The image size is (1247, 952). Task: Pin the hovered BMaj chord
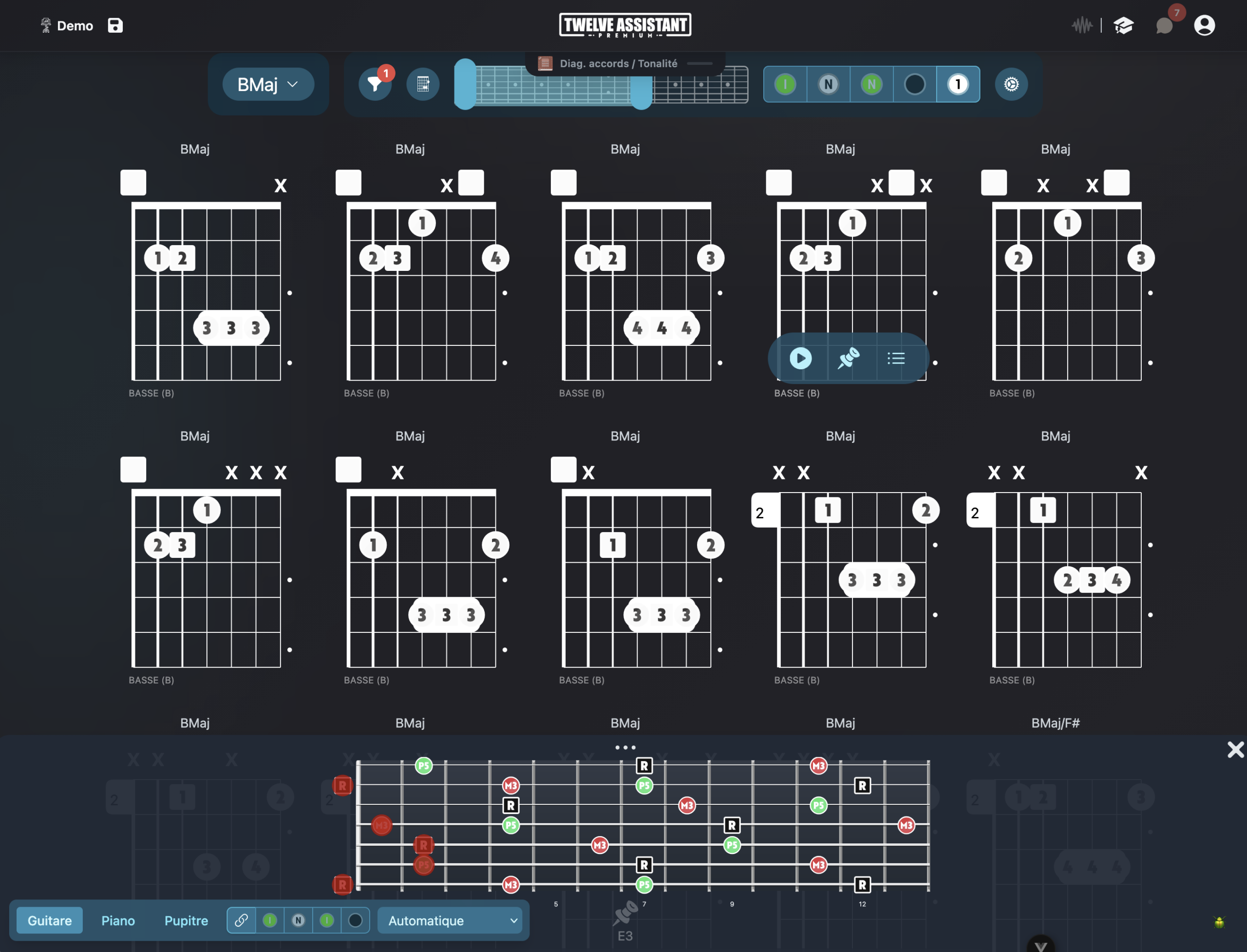point(848,358)
